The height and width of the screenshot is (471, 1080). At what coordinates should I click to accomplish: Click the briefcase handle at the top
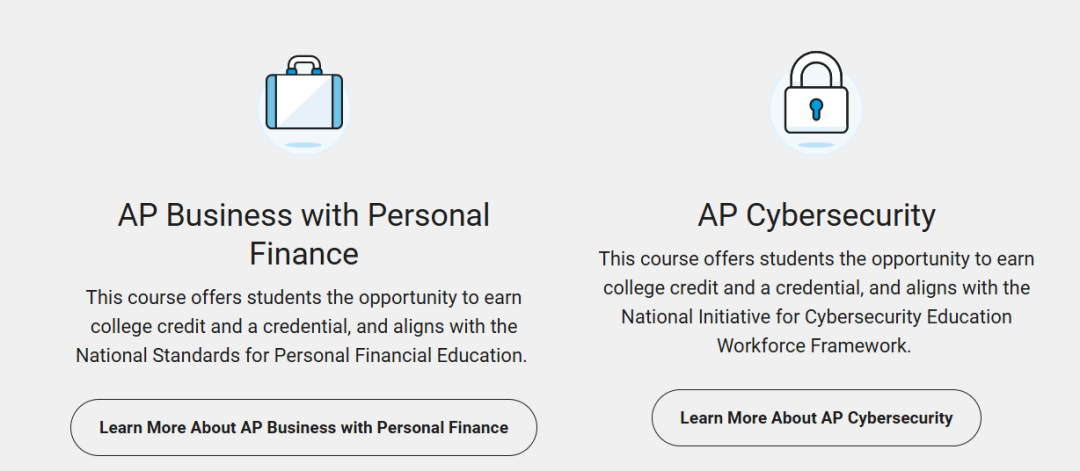tap(304, 65)
